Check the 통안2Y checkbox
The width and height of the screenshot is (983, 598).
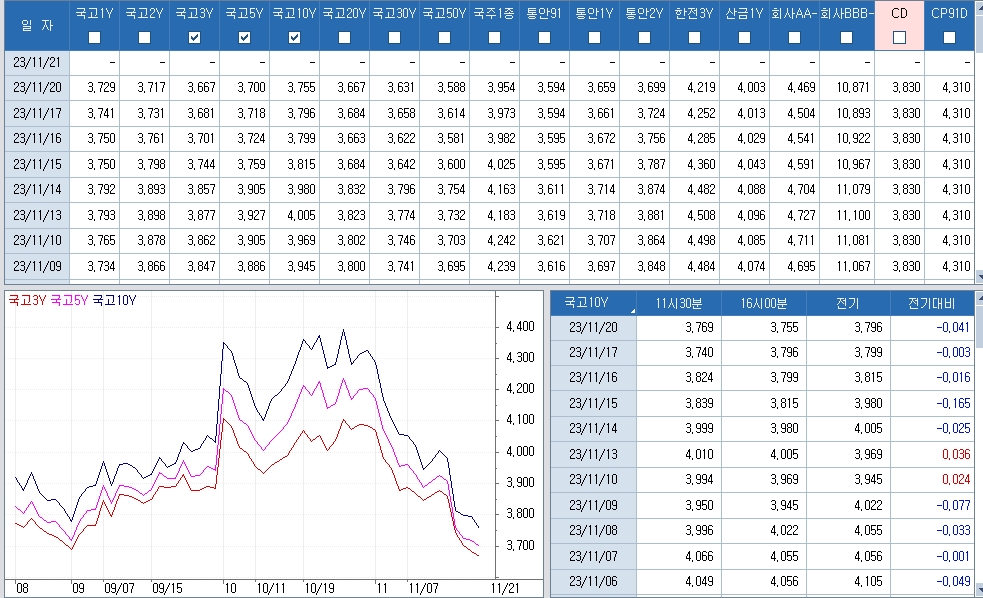[644, 37]
